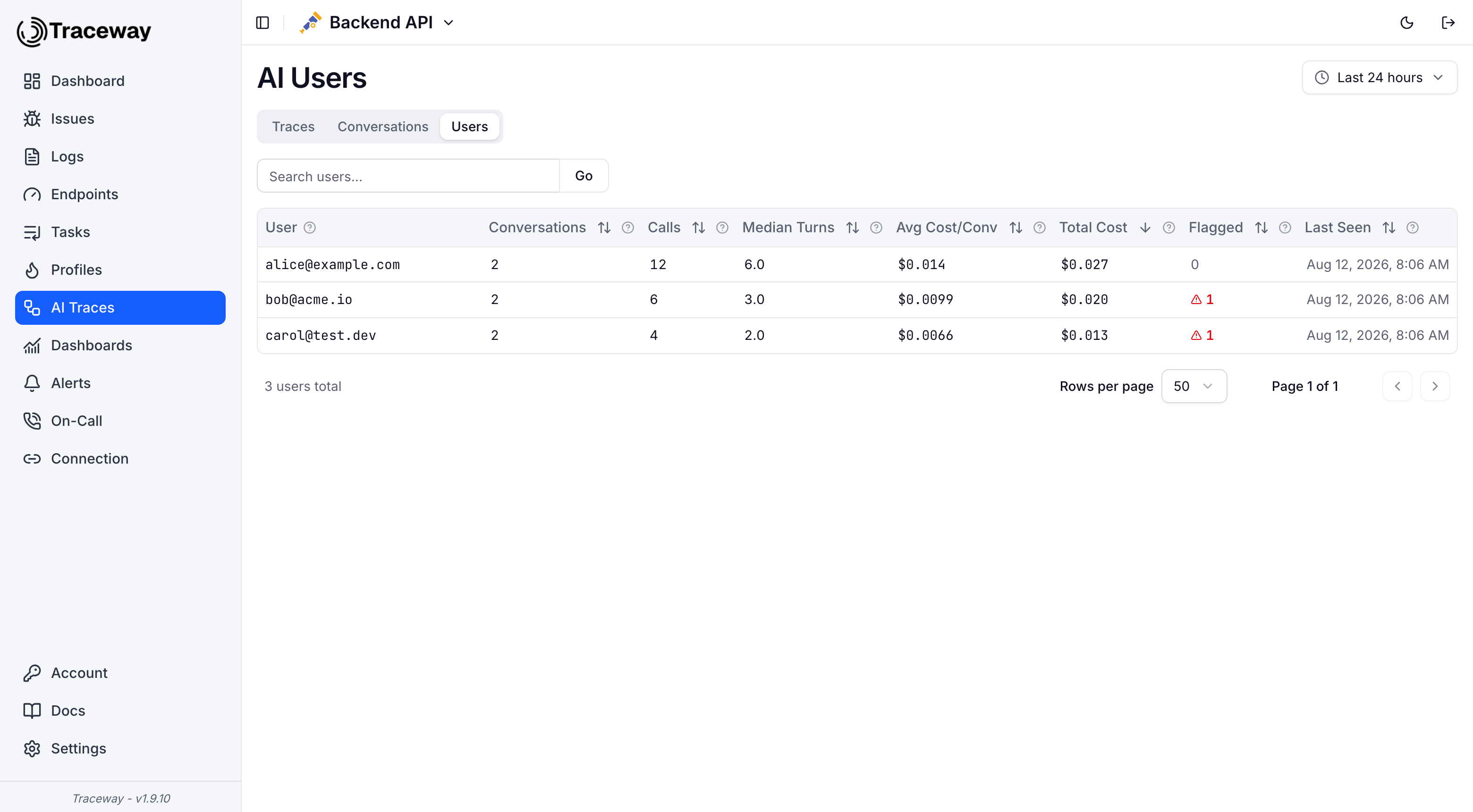Show help for Conversations column
Screen dimensions: 1473x812
click(627, 228)
